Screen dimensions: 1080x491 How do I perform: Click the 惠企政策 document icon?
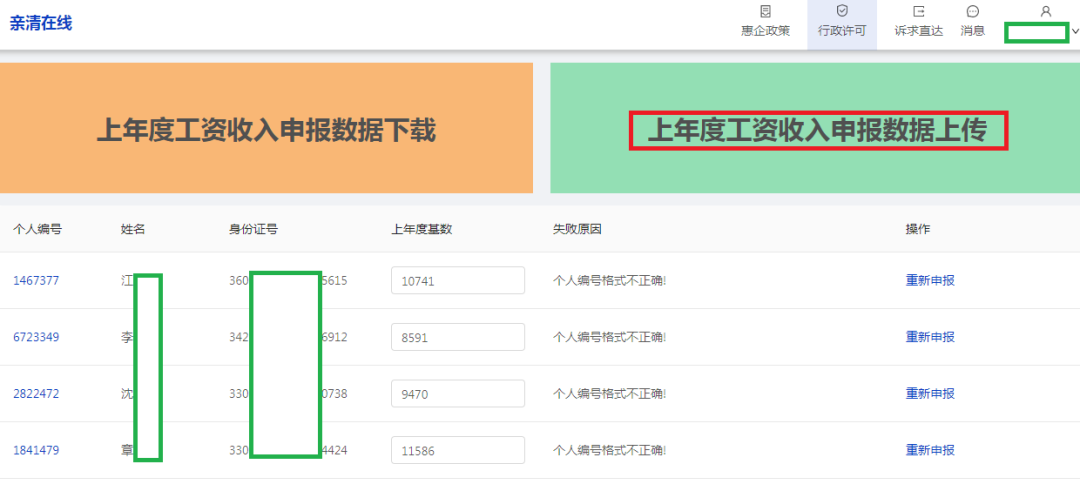pyautogui.click(x=765, y=11)
